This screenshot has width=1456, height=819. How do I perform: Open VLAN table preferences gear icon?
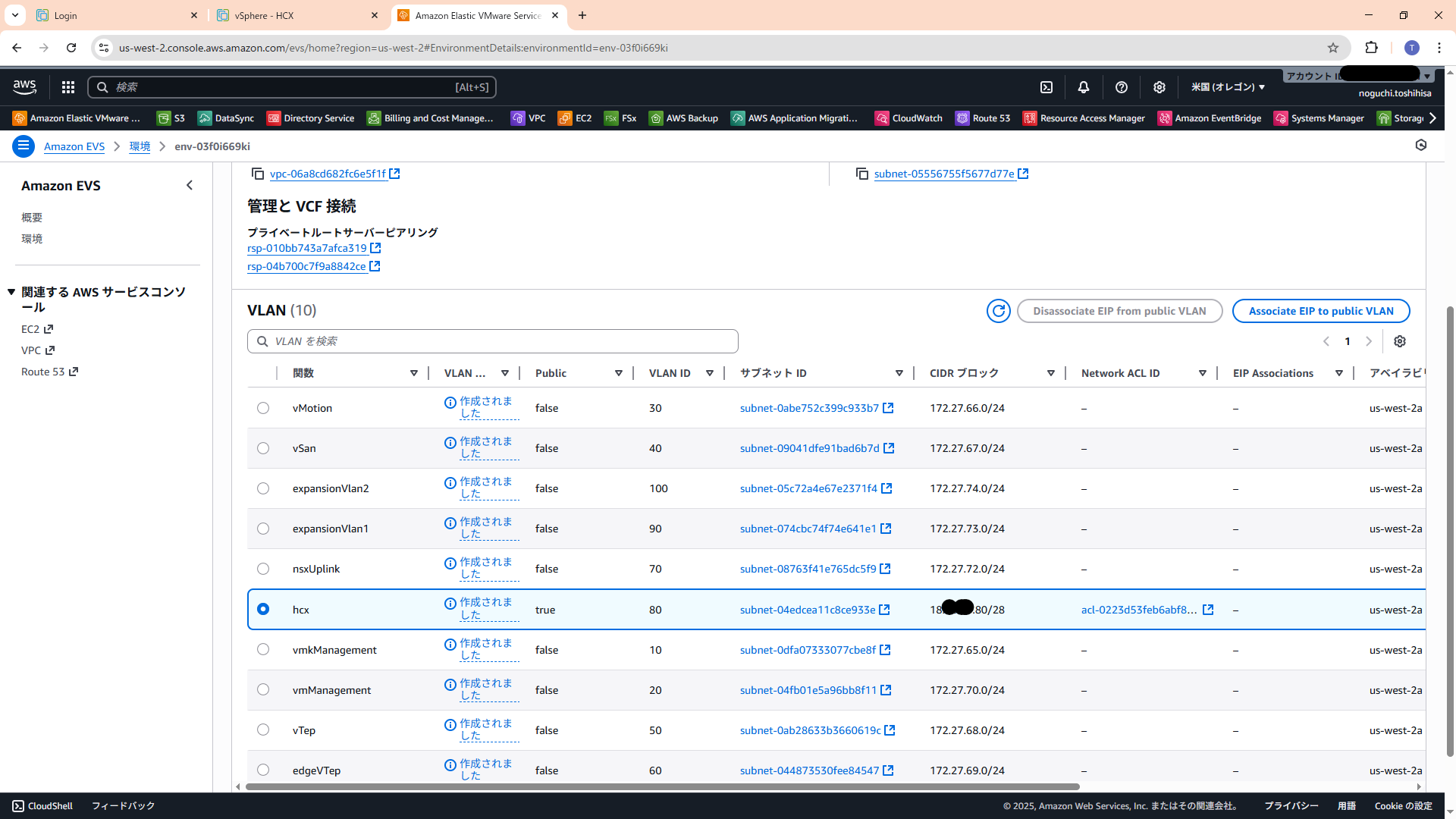[x=1400, y=341]
